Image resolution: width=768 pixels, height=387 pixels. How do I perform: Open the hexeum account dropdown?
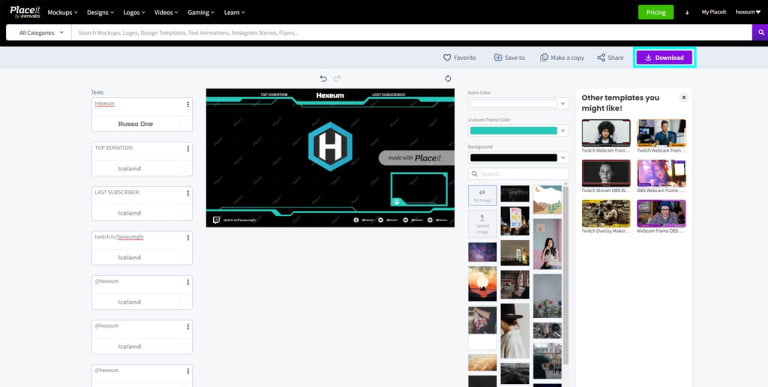coord(748,12)
